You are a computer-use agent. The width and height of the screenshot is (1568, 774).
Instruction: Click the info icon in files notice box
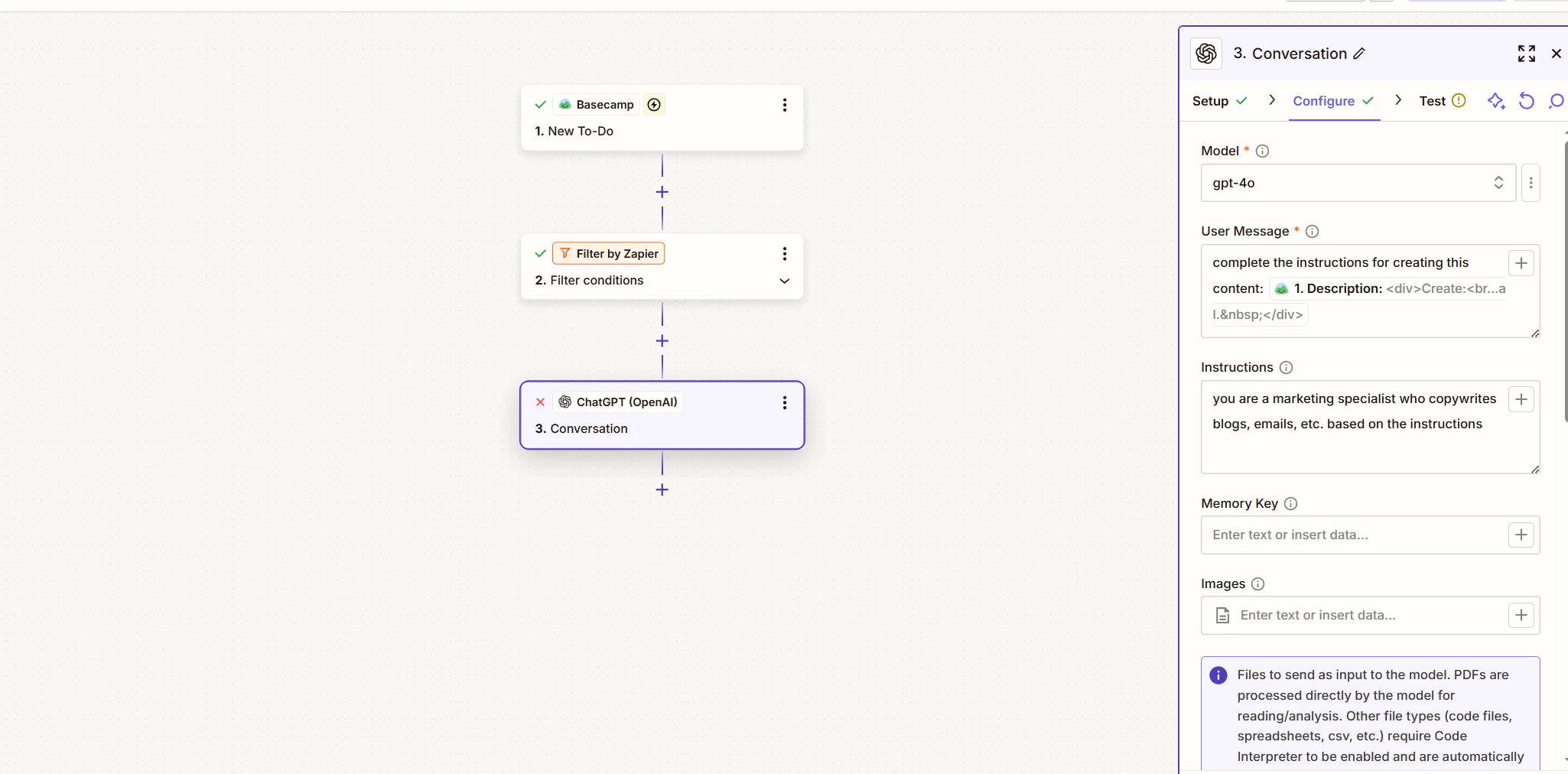(x=1218, y=675)
